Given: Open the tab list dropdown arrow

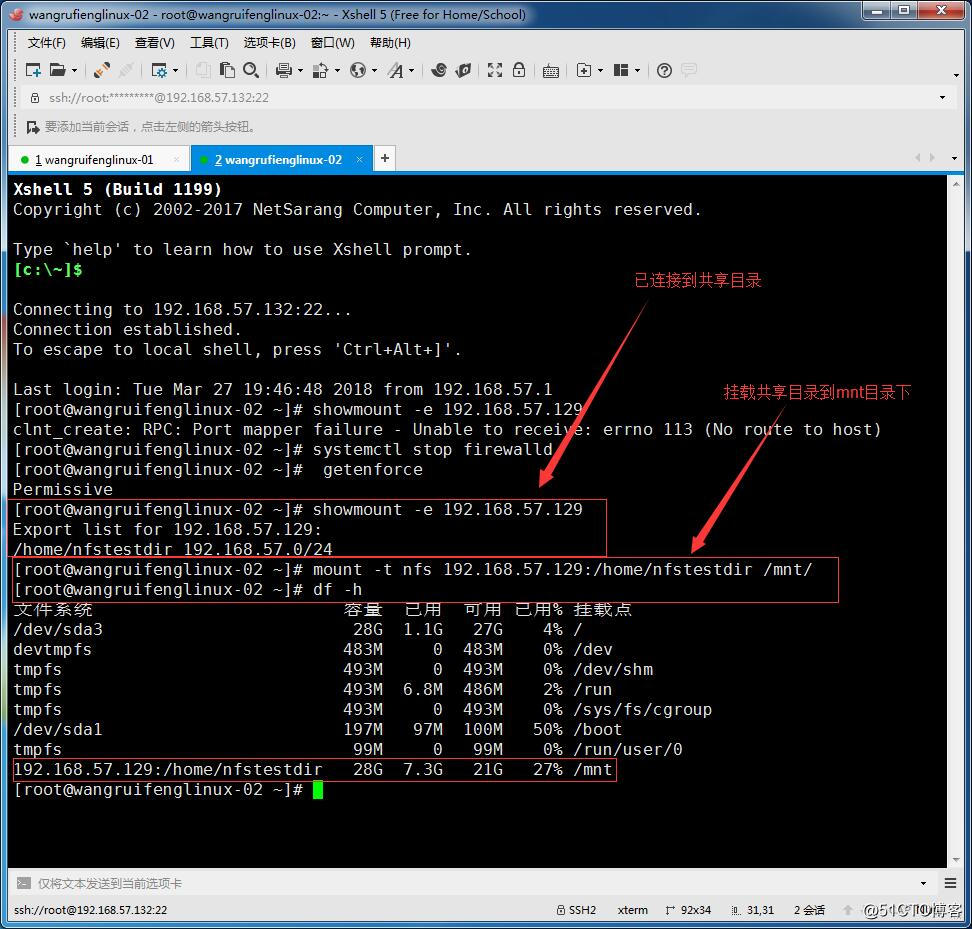Looking at the screenshot, I should (x=954, y=158).
